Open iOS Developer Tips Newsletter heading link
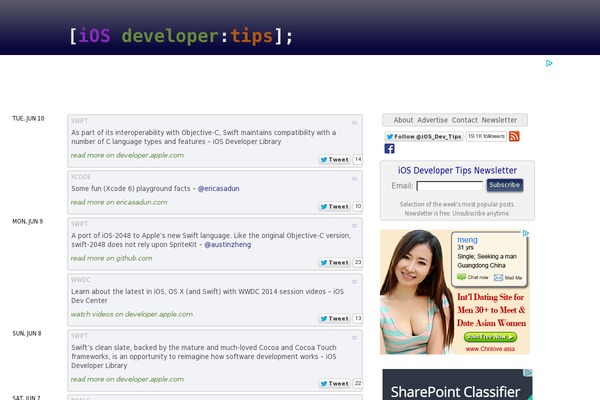Viewport: 600px width, 400px height. click(457, 170)
